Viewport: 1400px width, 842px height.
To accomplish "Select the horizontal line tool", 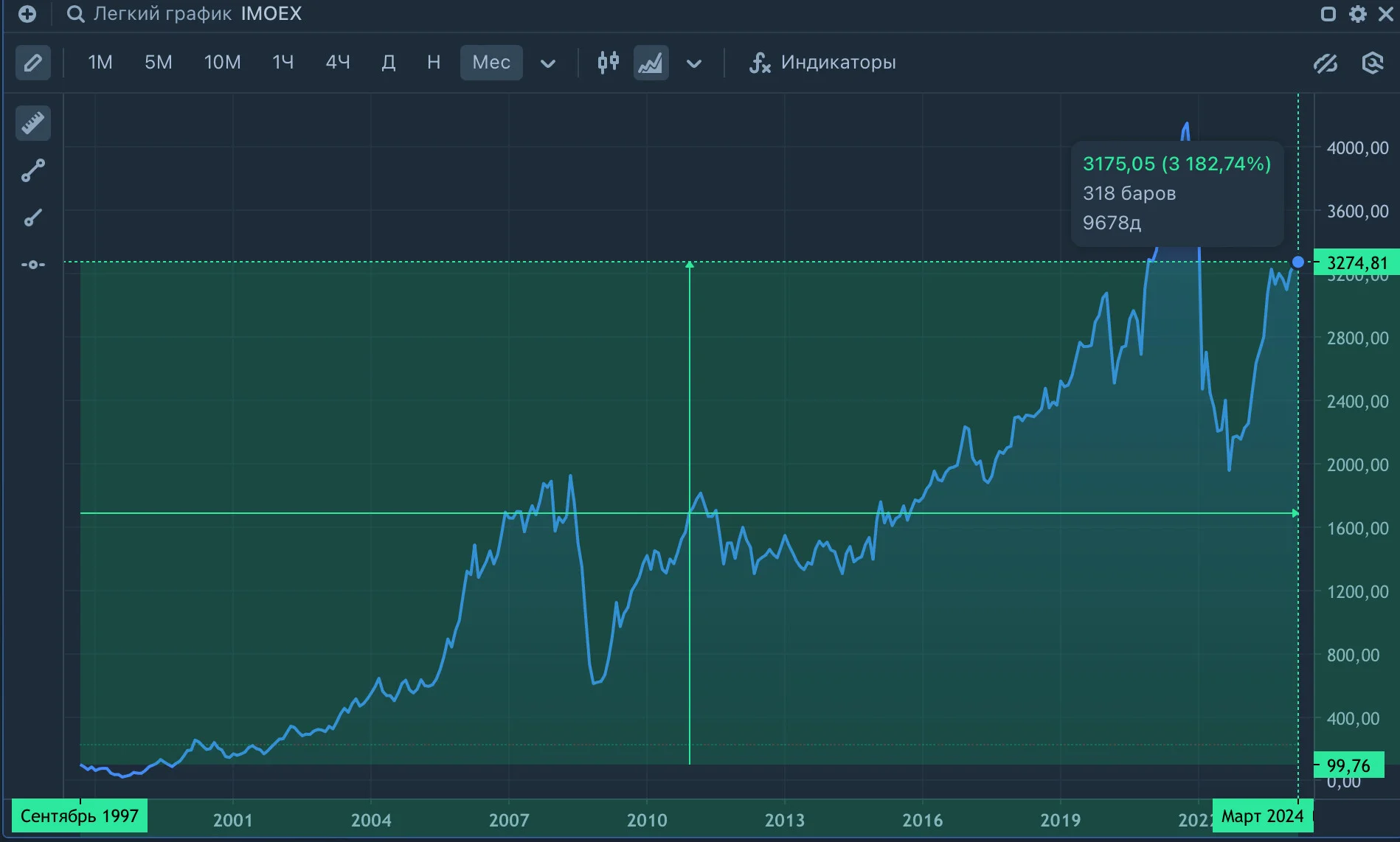I will 33,264.
